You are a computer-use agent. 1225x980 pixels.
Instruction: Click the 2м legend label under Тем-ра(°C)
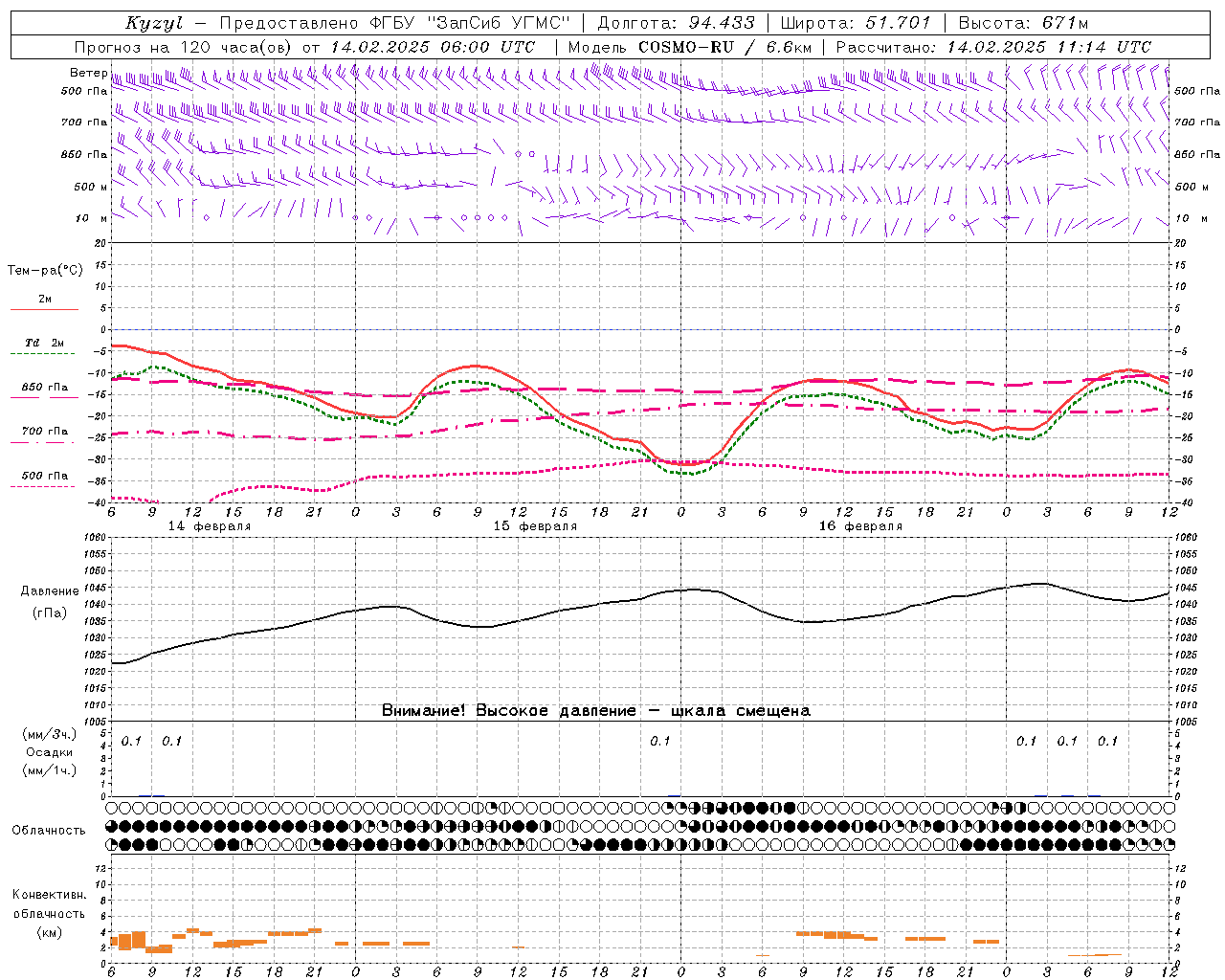[45, 299]
